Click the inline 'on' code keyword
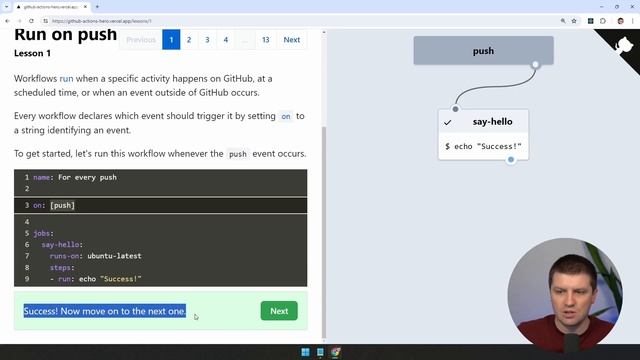 [286, 116]
